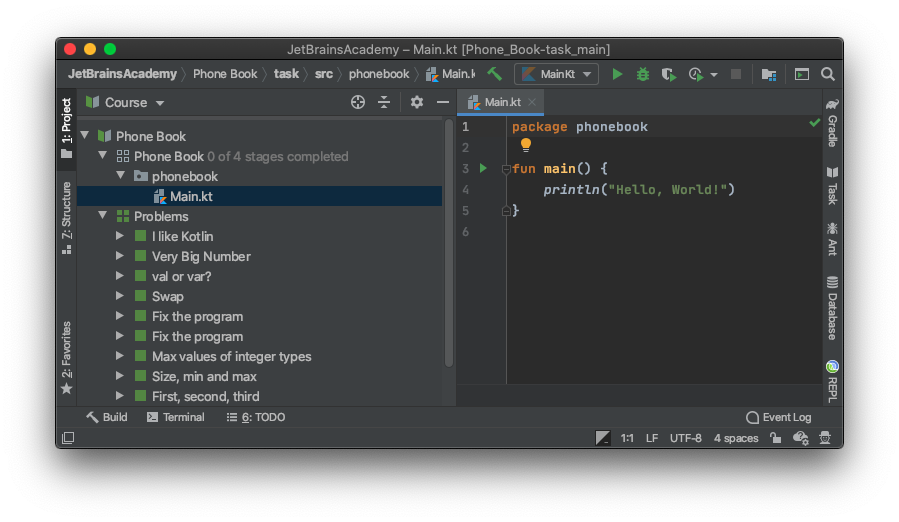
Task: Click the JetBrainsAcademy breadcrumb
Action: coord(122,74)
